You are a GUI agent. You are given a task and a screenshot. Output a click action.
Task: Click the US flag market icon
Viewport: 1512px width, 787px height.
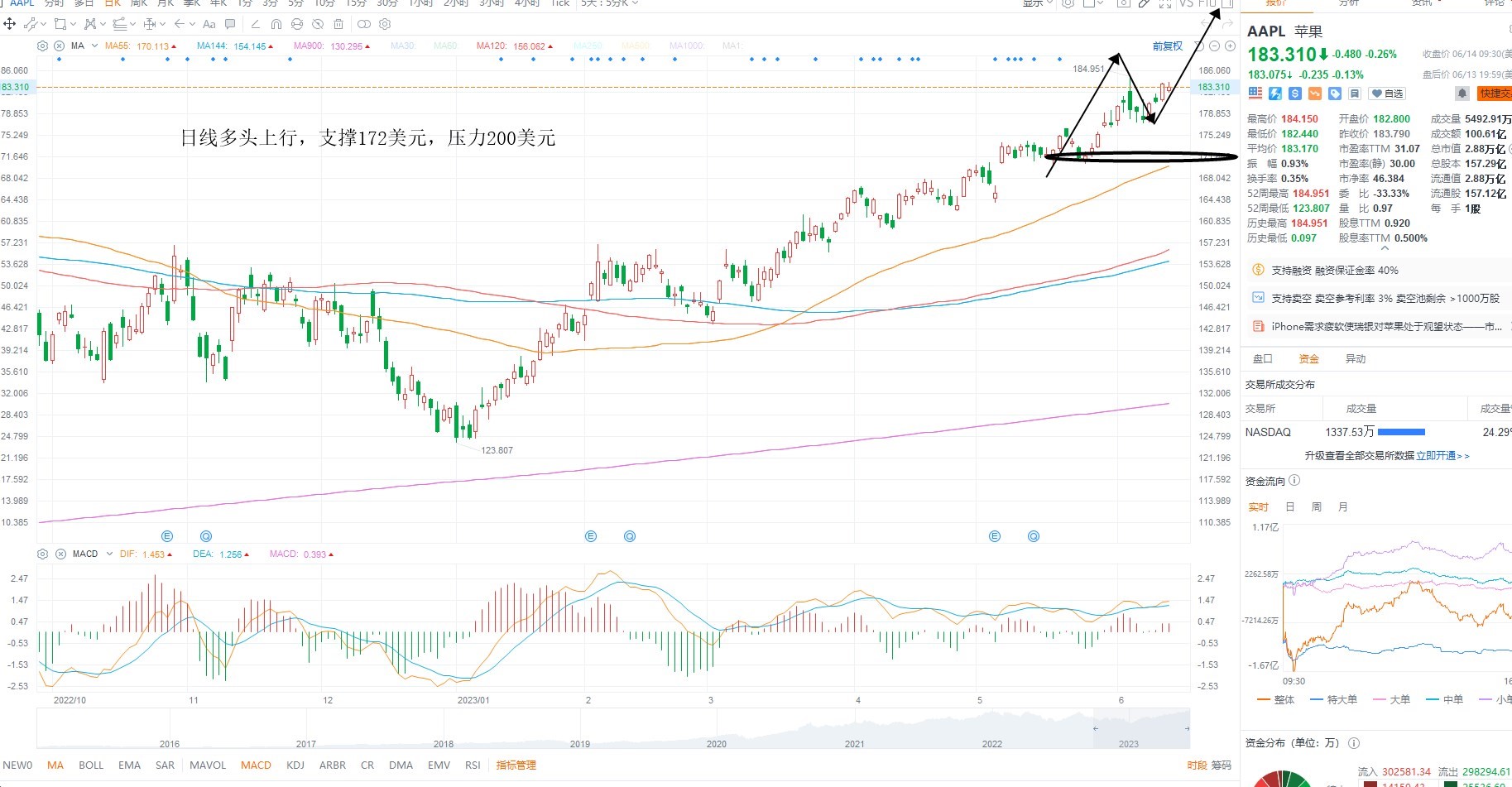[x=1255, y=94]
